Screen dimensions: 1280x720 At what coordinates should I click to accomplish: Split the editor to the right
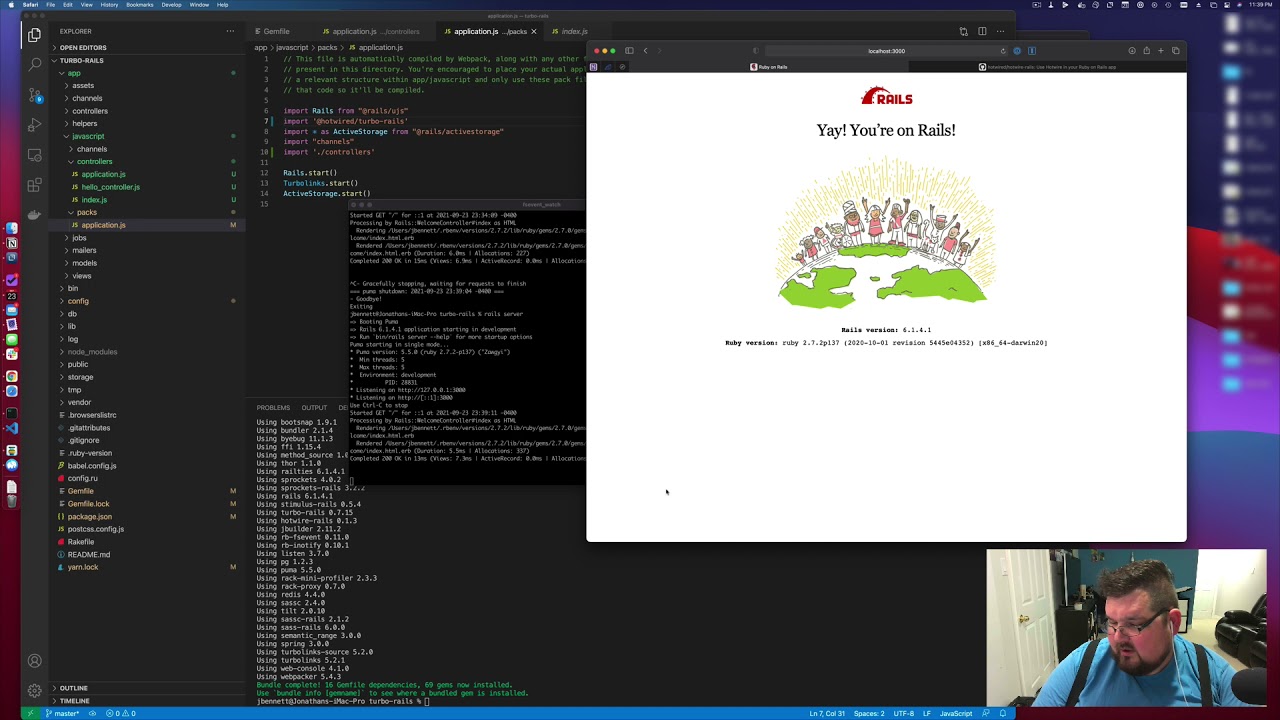[x=982, y=31]
